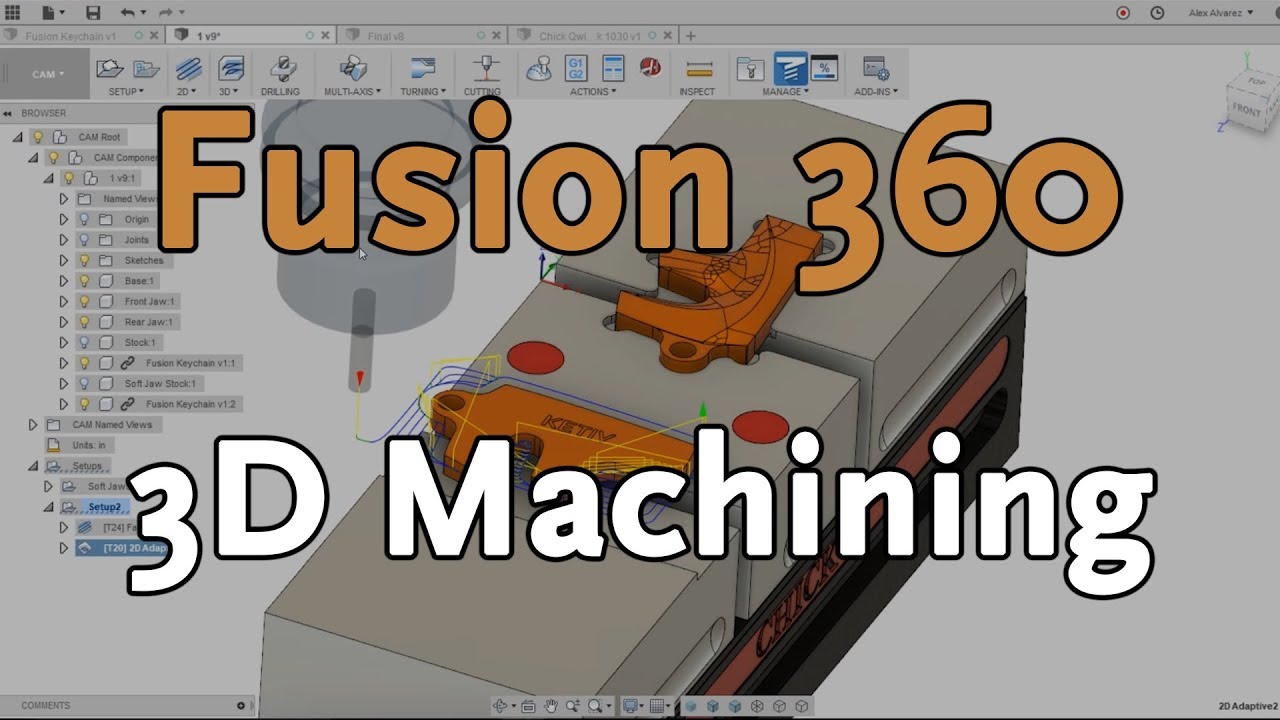Click the Undo arrow
Viewport: 1280px width, 720px height.
[127, 12]
